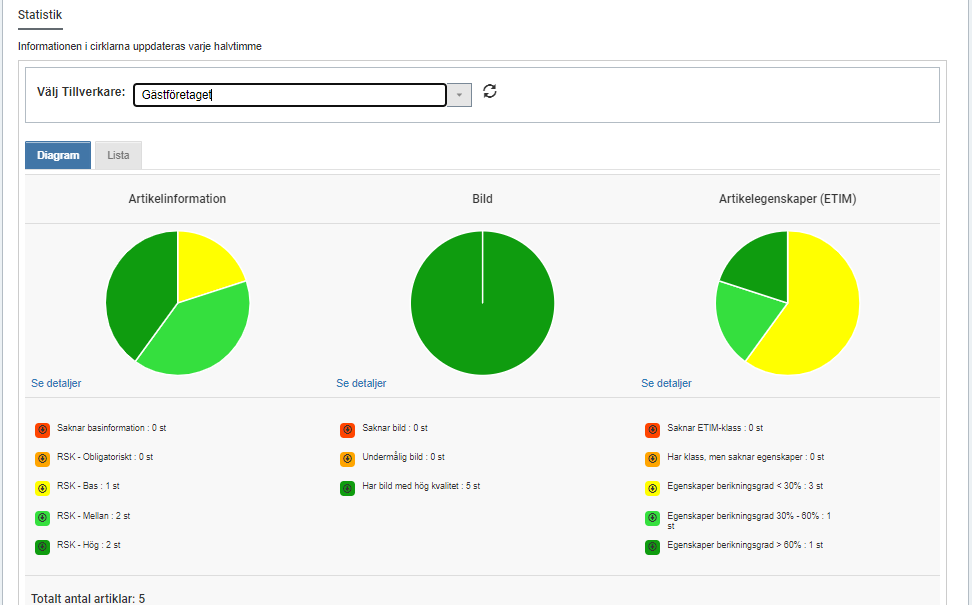Click the 'RSK - Hög : 2 st' text

[x=89, y=545]
